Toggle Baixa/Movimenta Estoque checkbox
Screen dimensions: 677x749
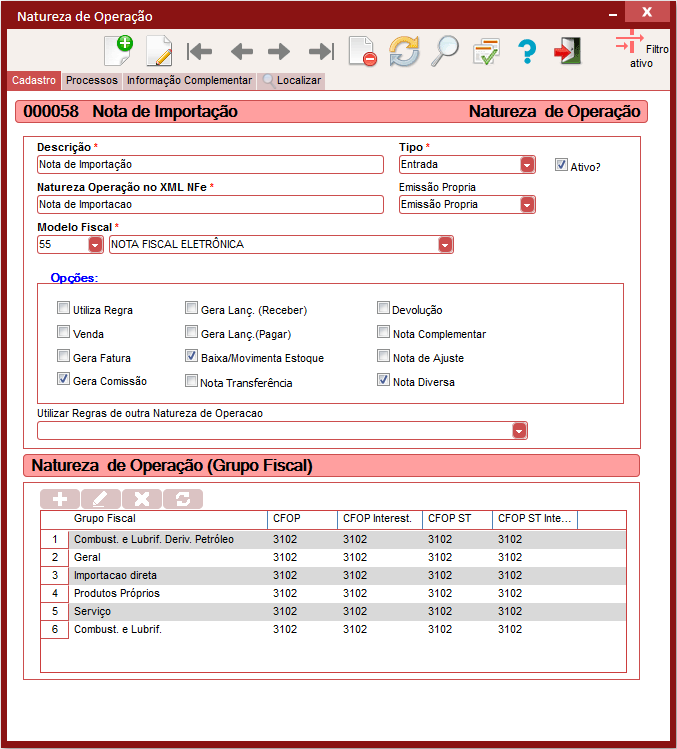191,355
